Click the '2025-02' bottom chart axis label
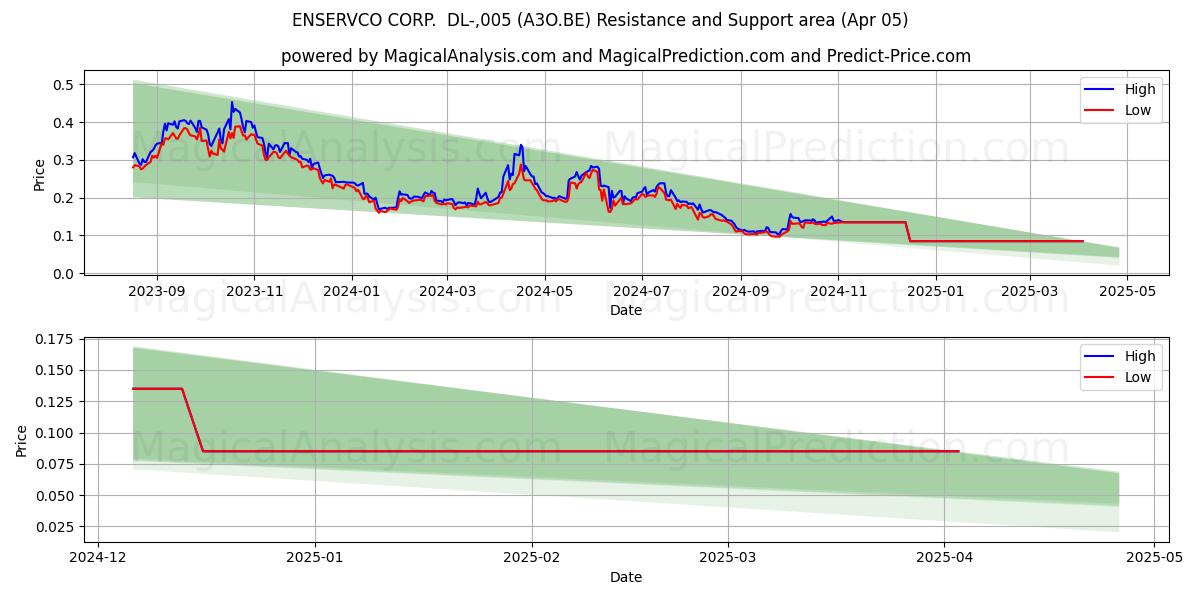The image size is (1200, 600). point(532,558)
